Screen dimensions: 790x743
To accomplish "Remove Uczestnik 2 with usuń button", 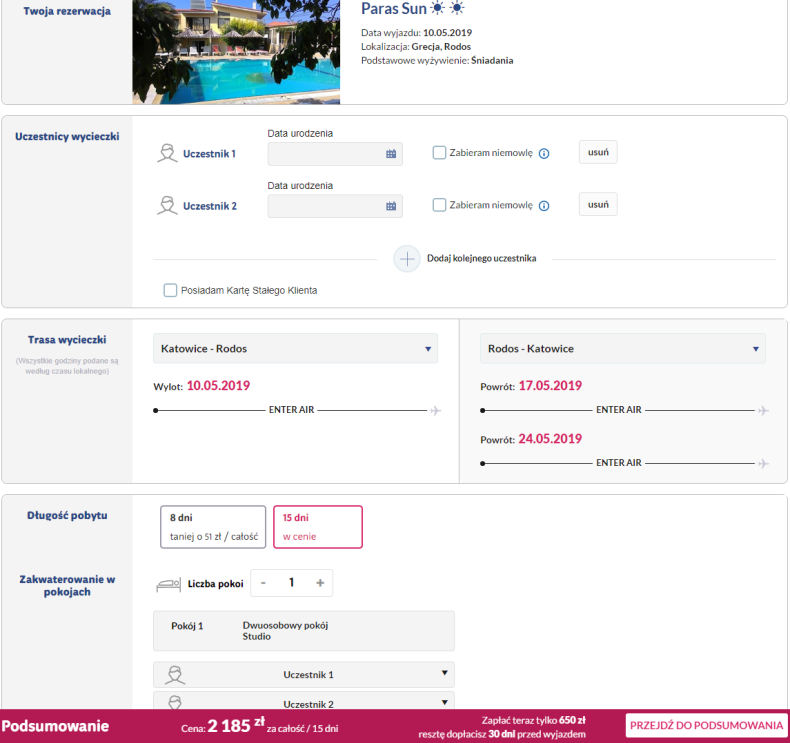I will (598, 205).
